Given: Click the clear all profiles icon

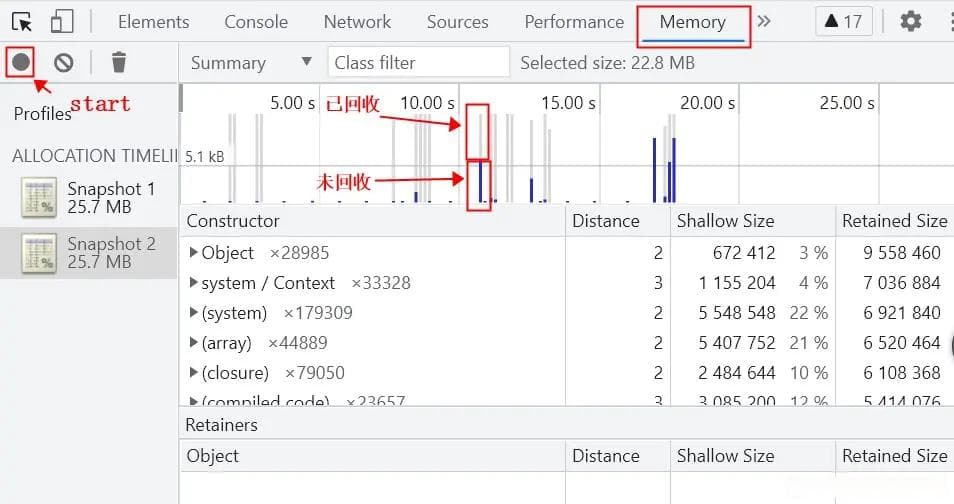Looking at the screenshot, I should (x=64, y=63).
